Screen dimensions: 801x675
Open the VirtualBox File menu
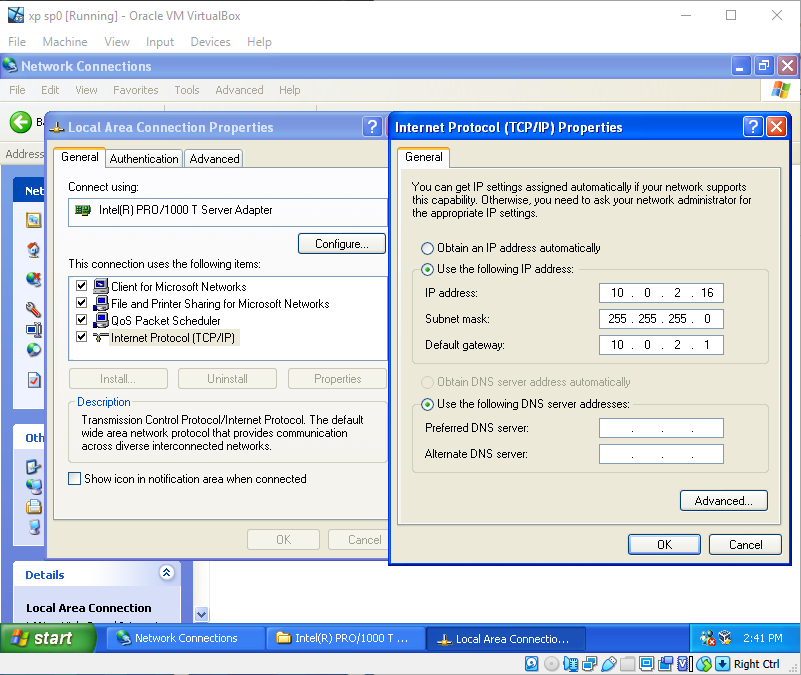[17, 42]
